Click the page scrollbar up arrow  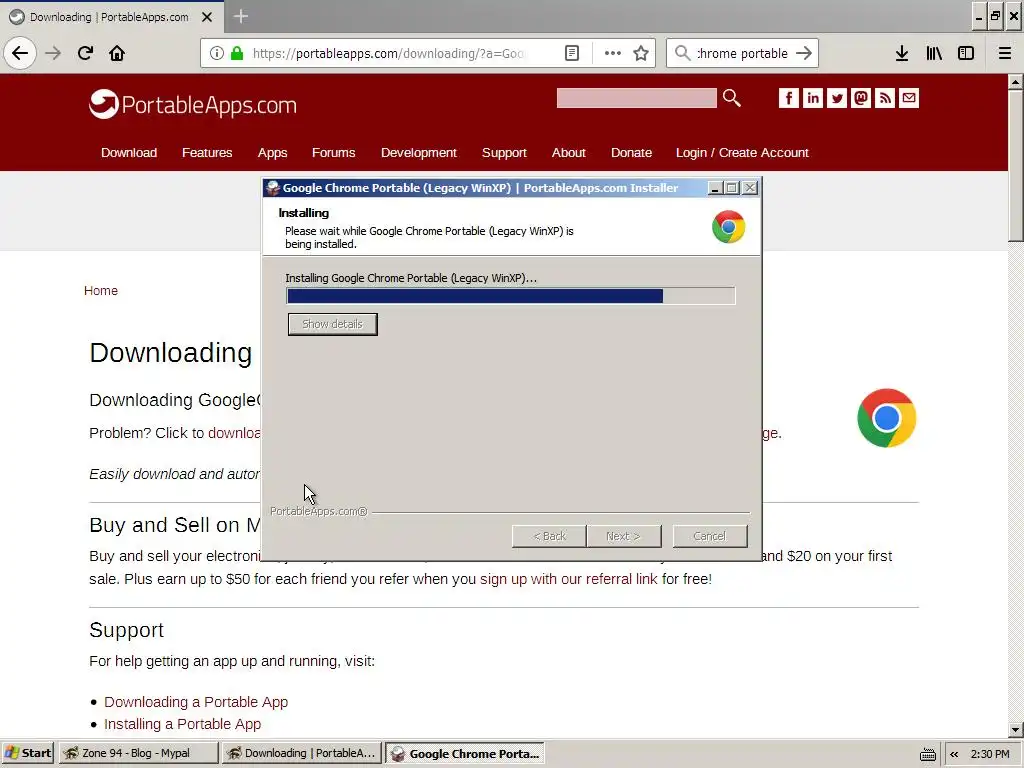pyautogui.click(x=1015, y=82)
